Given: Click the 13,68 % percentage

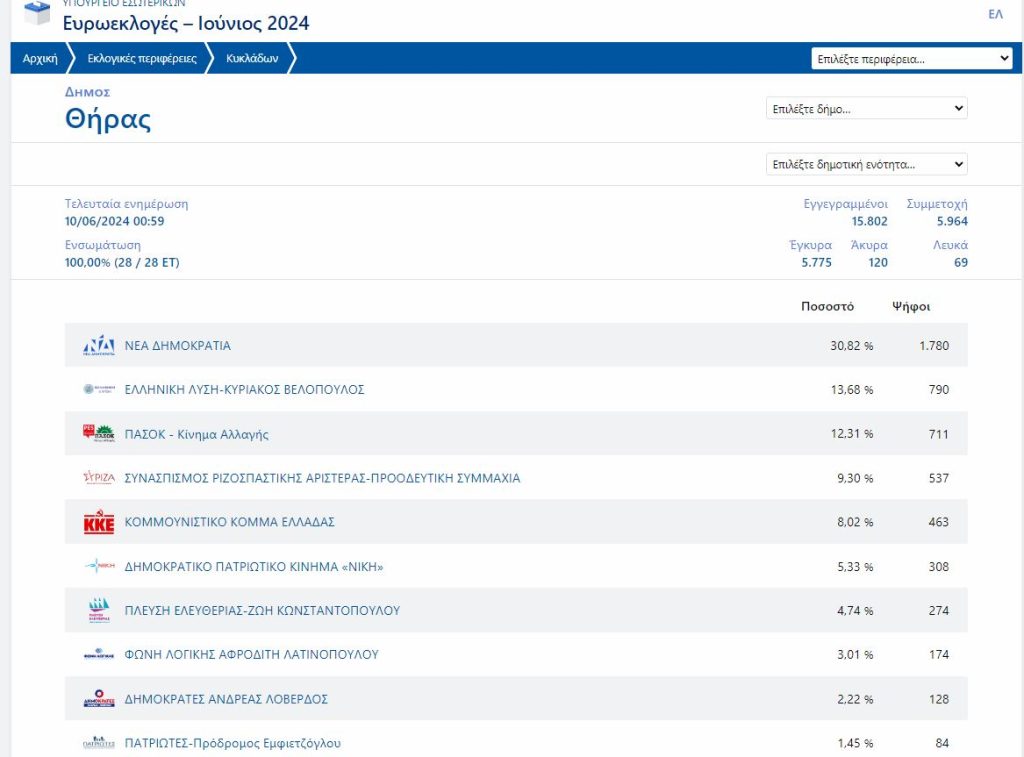Looking at the screenshot, I should tap(852, 389).
